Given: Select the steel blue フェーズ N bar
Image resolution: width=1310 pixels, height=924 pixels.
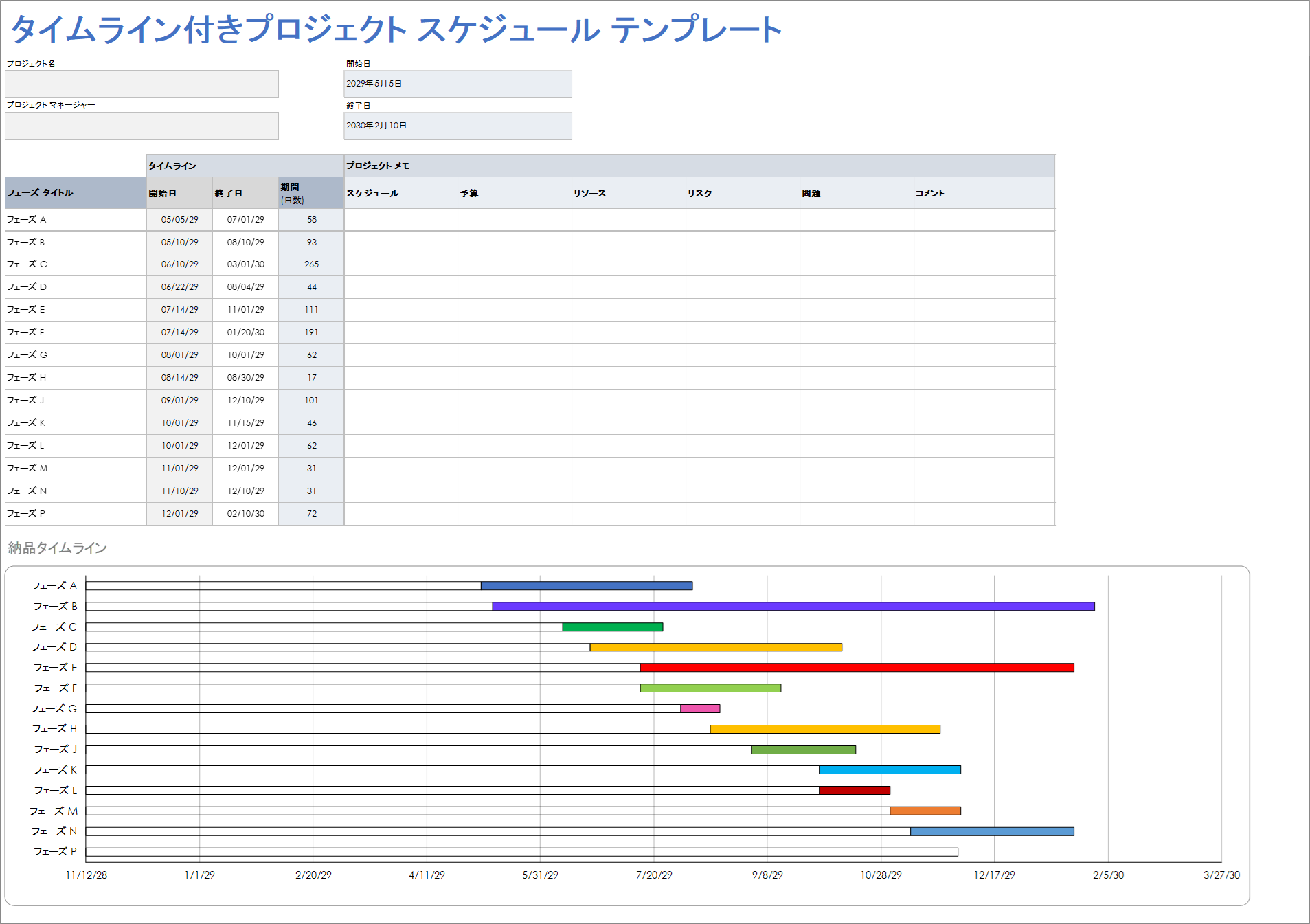Looking at the screenshot, I should pyautogui.click(x=992, y=831).
